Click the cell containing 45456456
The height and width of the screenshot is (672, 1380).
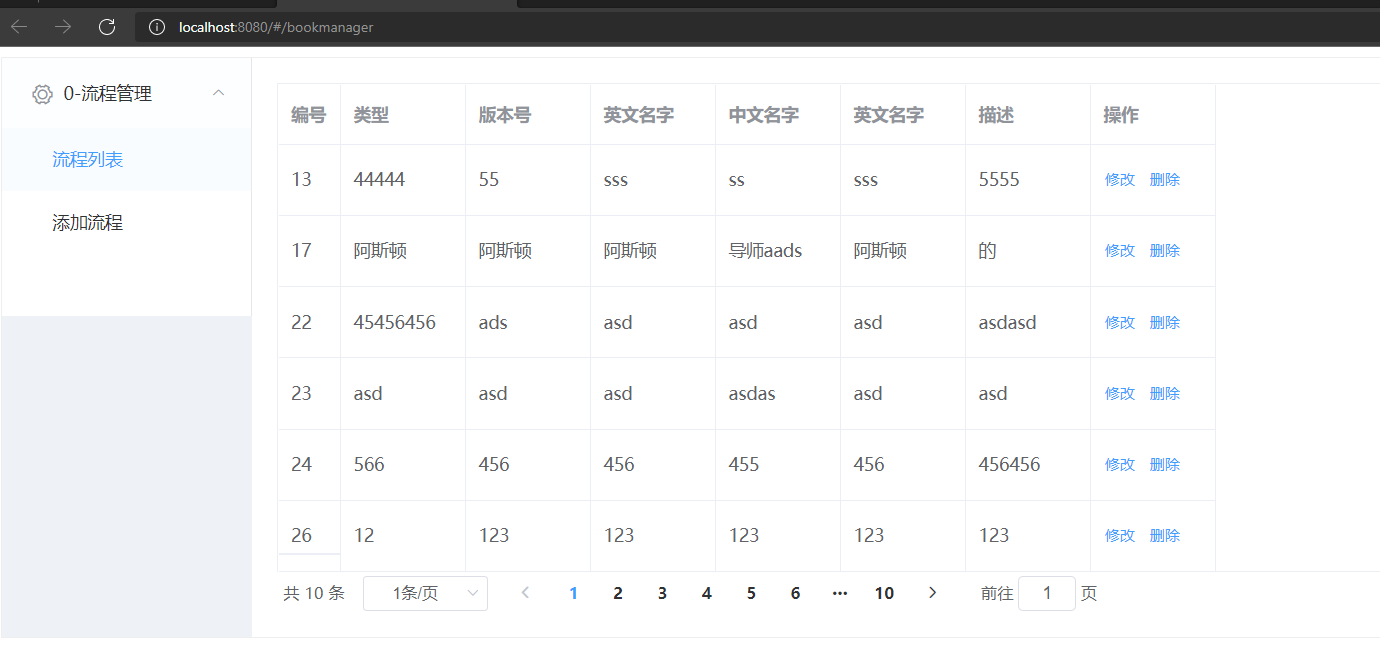[403, 323]
